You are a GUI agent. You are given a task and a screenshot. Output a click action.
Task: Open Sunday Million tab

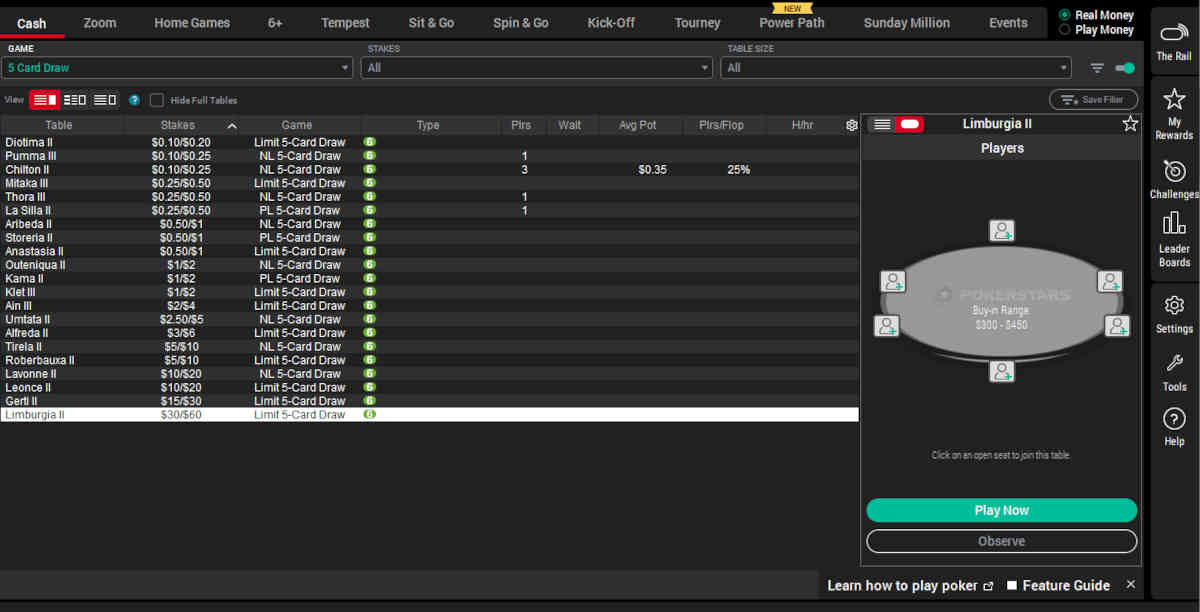click(907, 23)
